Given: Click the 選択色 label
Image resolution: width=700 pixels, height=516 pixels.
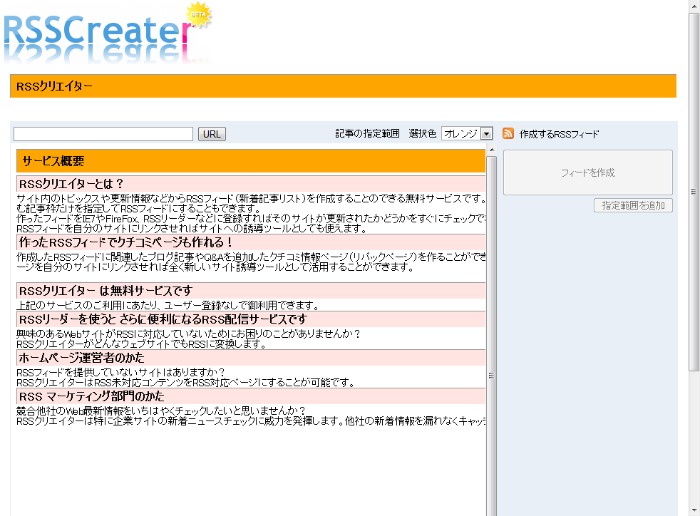Looking at the screenshot, I should (x=422, y=133).
